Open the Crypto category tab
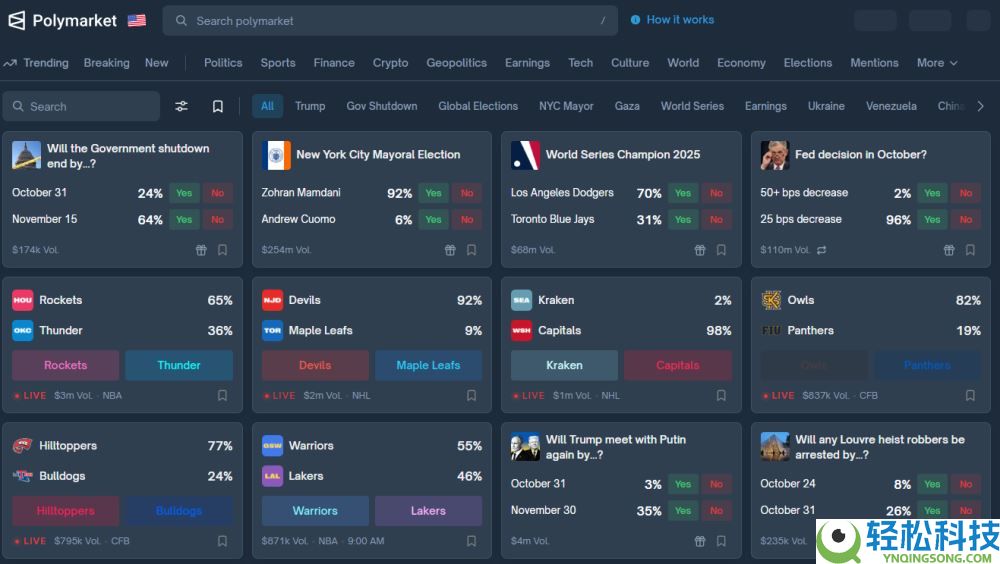Screen dimensions: 1000x564 pos(390,63)
